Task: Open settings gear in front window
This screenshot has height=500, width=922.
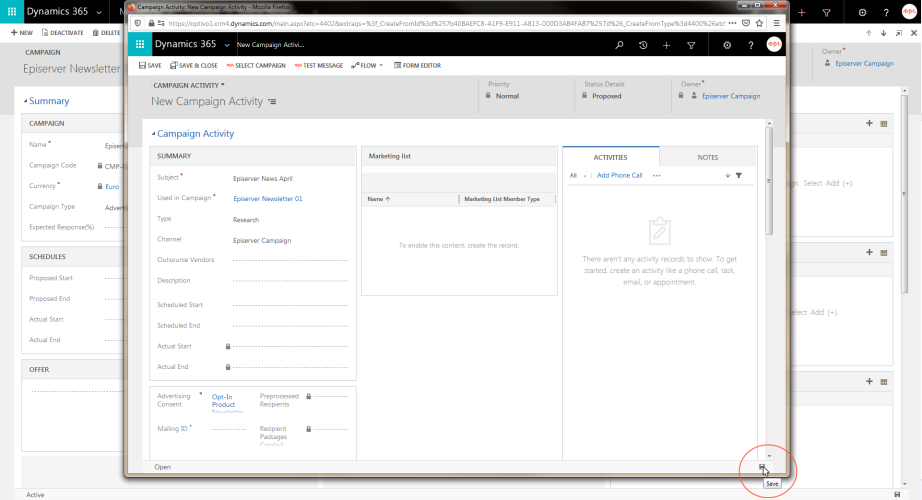Action: (x=727, y=45)
